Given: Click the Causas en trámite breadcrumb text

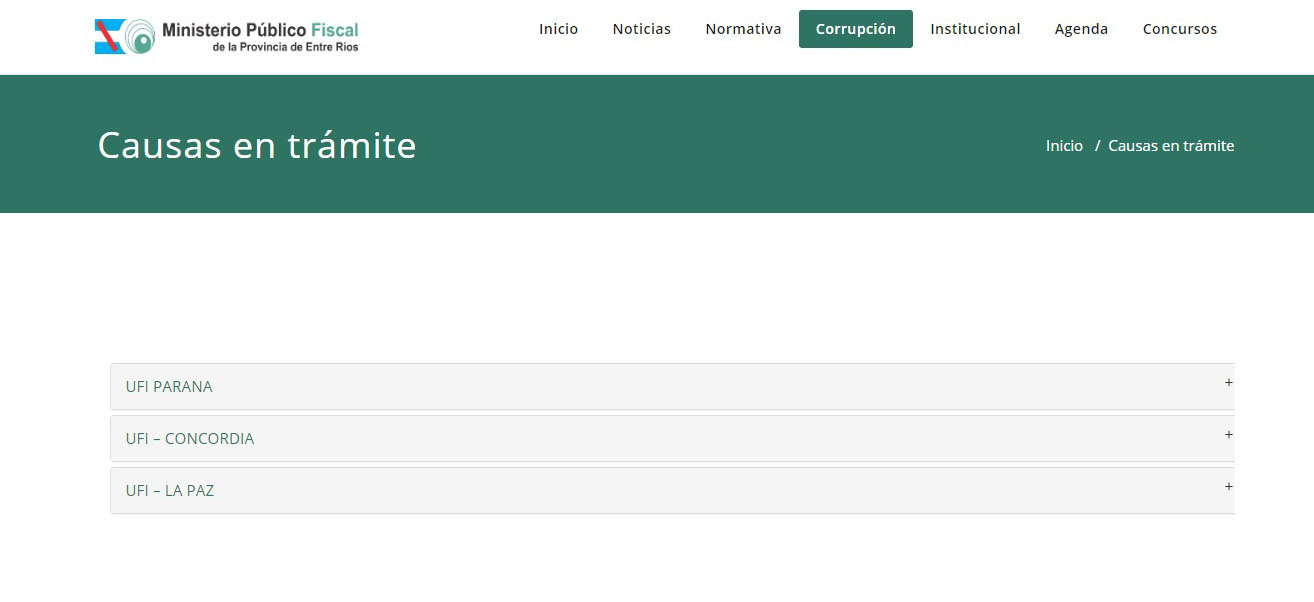Looking at the screenshot, I should [x=1171, y=146].
